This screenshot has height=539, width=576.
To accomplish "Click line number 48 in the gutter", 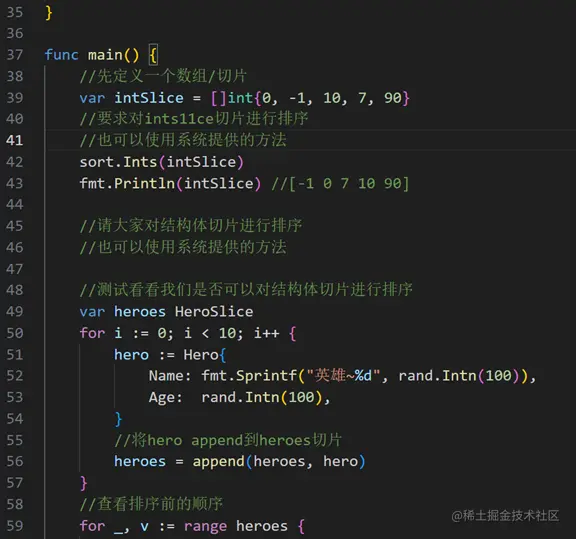I will (15, 290).
